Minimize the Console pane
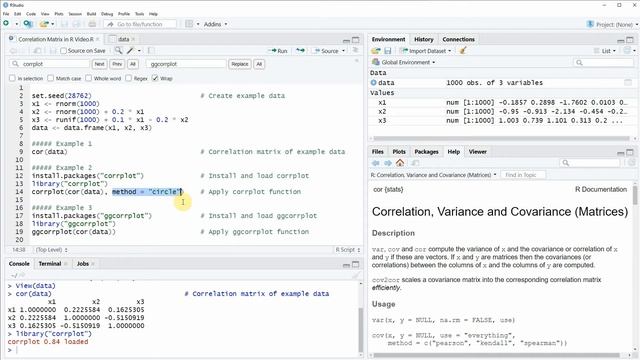 346,265
